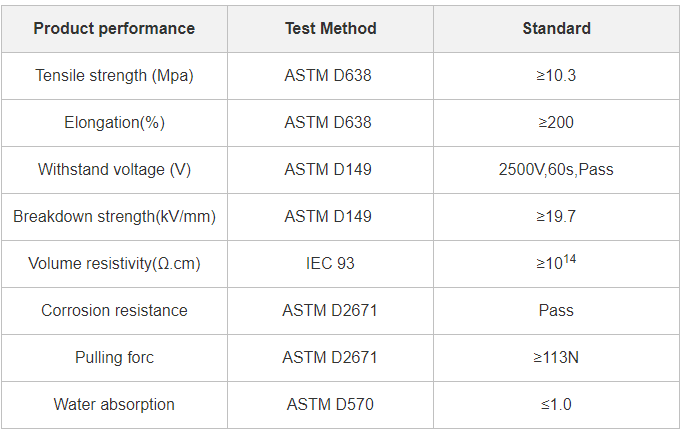The image size is (684, 432).
Task: Click the Product performance column header
Action: coord(114,28)
